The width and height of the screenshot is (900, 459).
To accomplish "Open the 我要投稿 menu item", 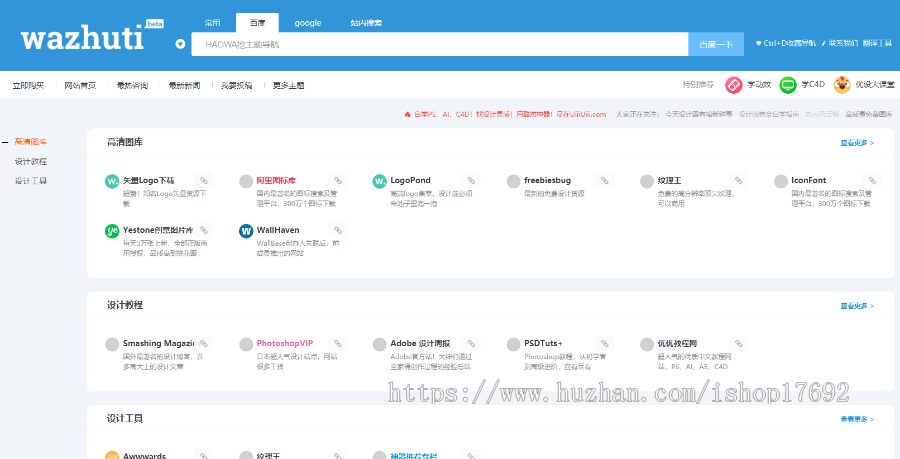I will (236, 85).
